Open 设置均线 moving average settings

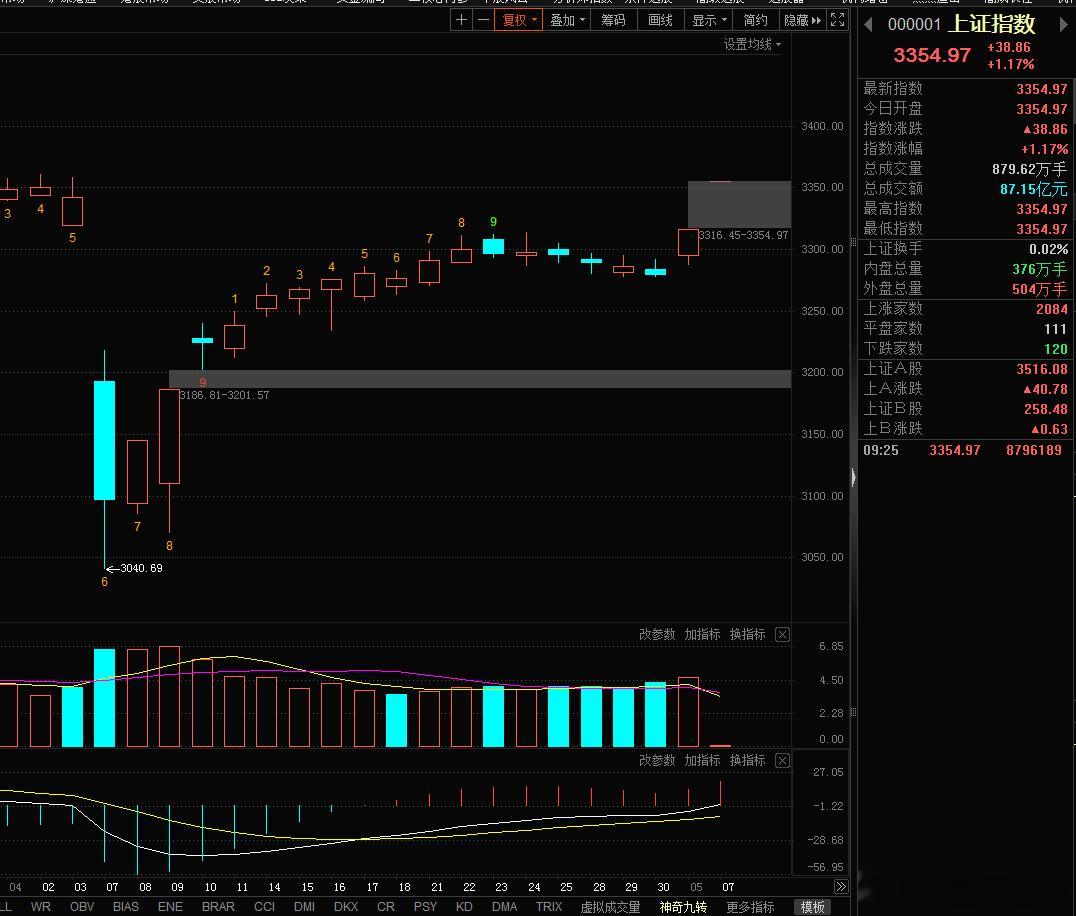click(752, 45)
